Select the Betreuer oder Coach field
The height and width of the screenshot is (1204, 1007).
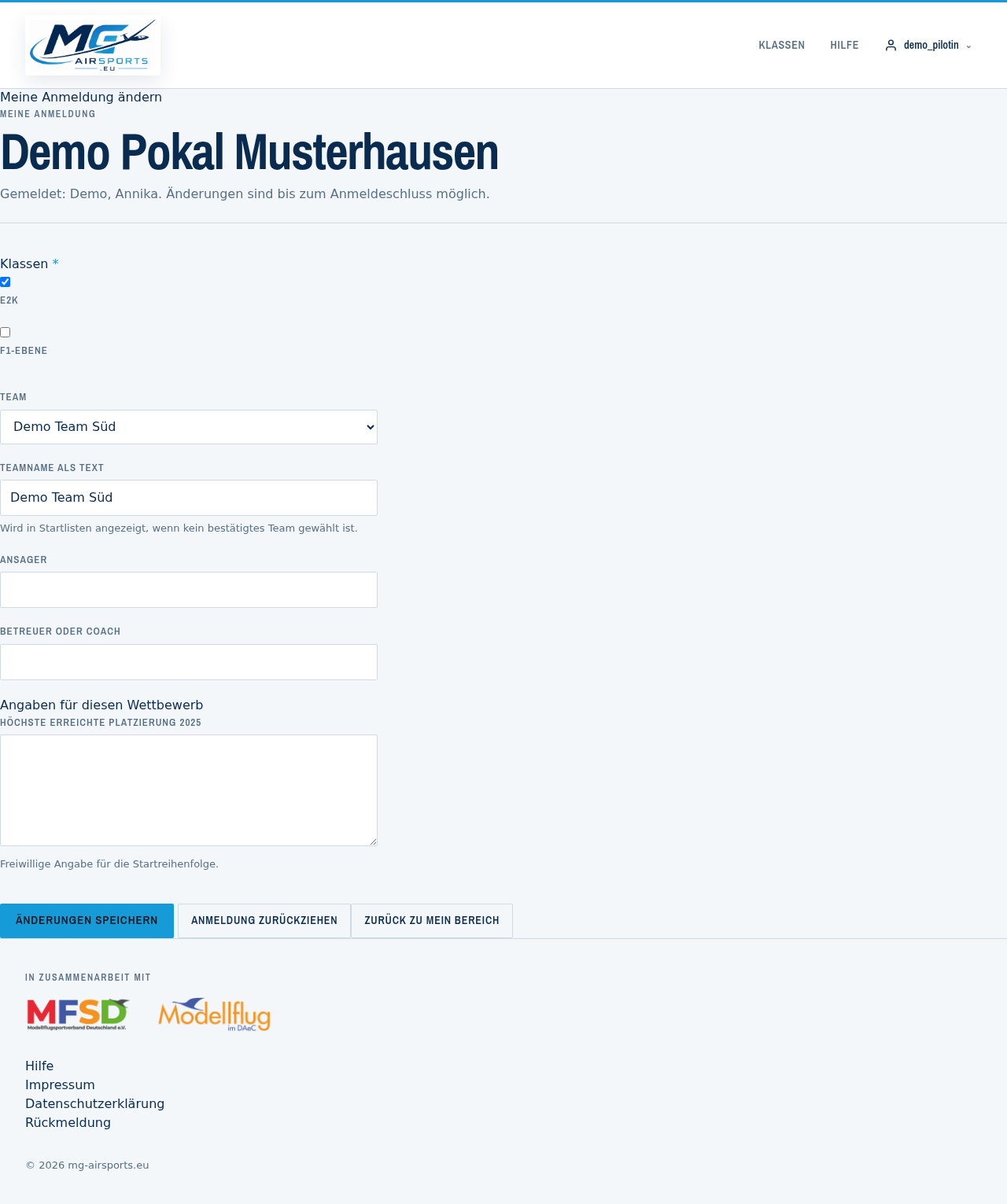[x=189, y=662]
